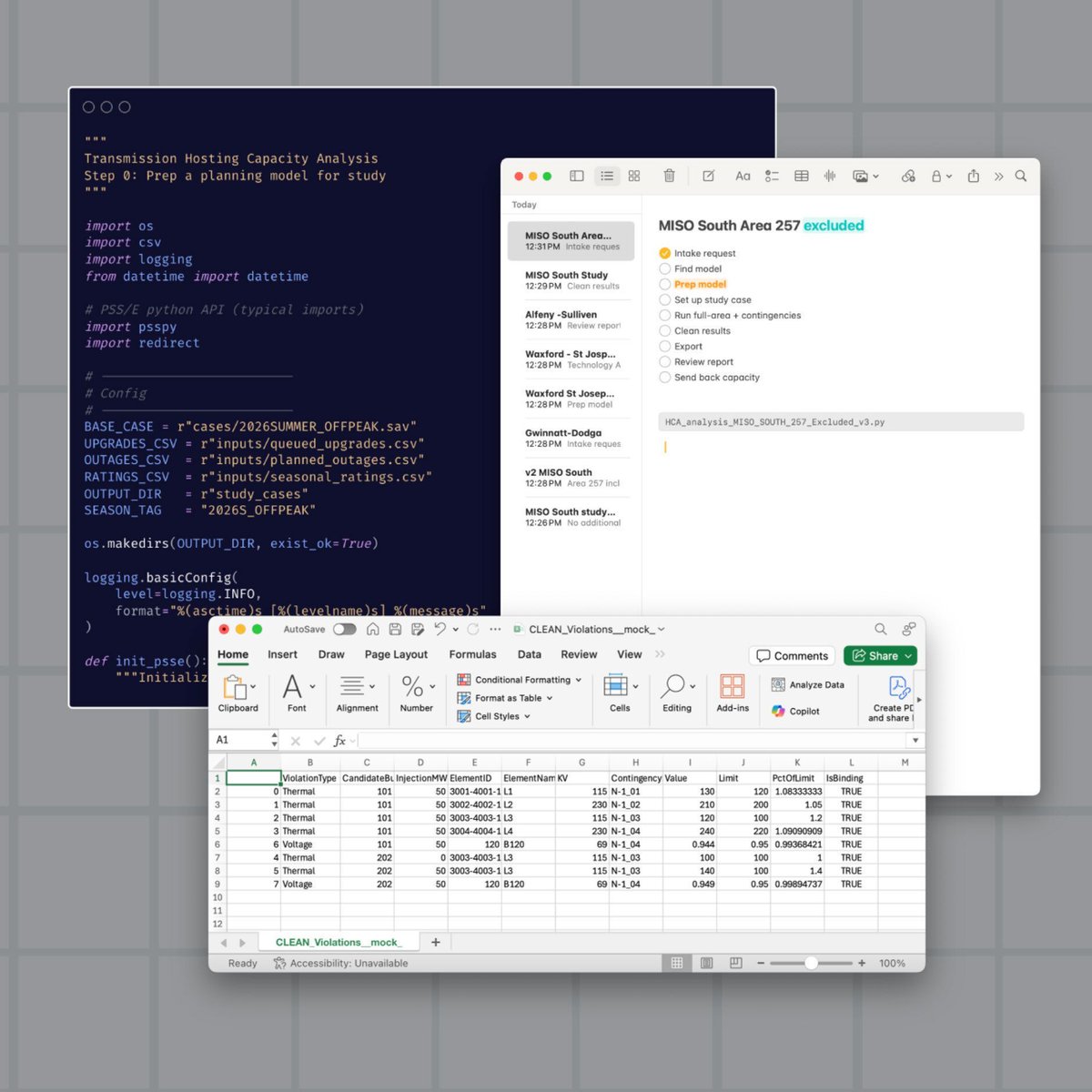Click the Excel Name Box showing A1

[x=243, y=740]
